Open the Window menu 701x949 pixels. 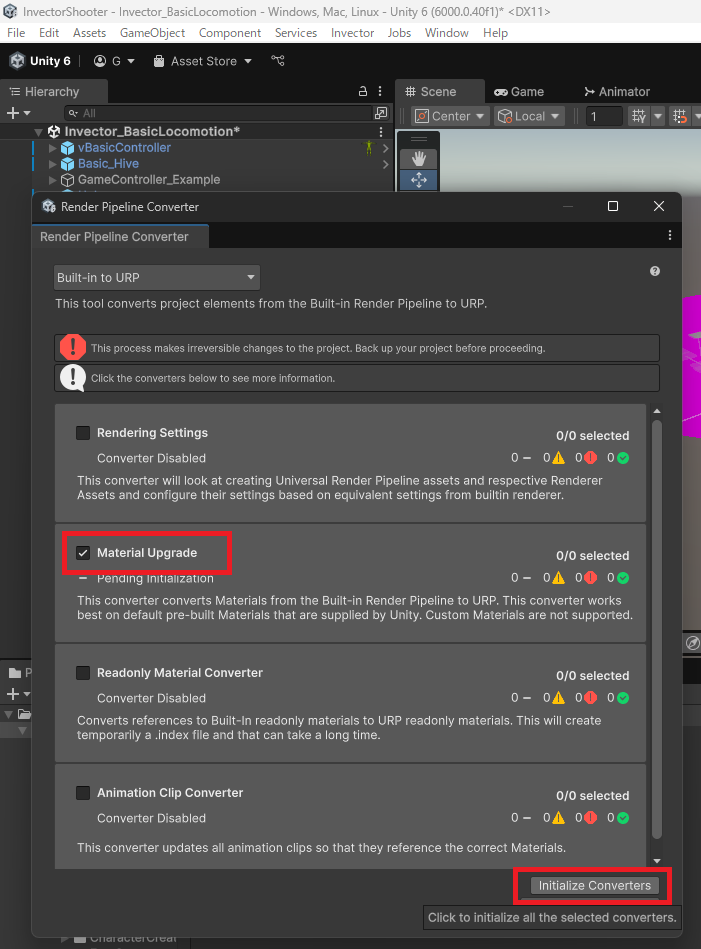pyautogui.click(x=447, y=33)
